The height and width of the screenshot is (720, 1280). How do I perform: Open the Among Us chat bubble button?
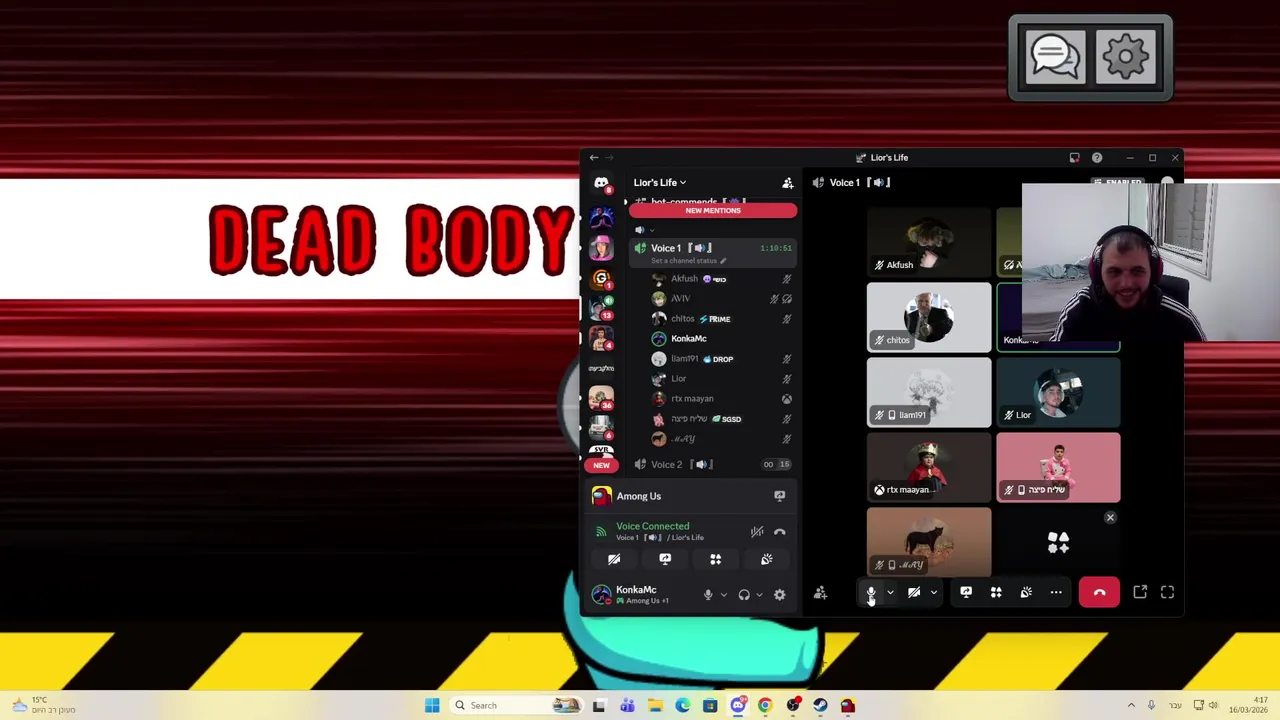pos(1053,56)
